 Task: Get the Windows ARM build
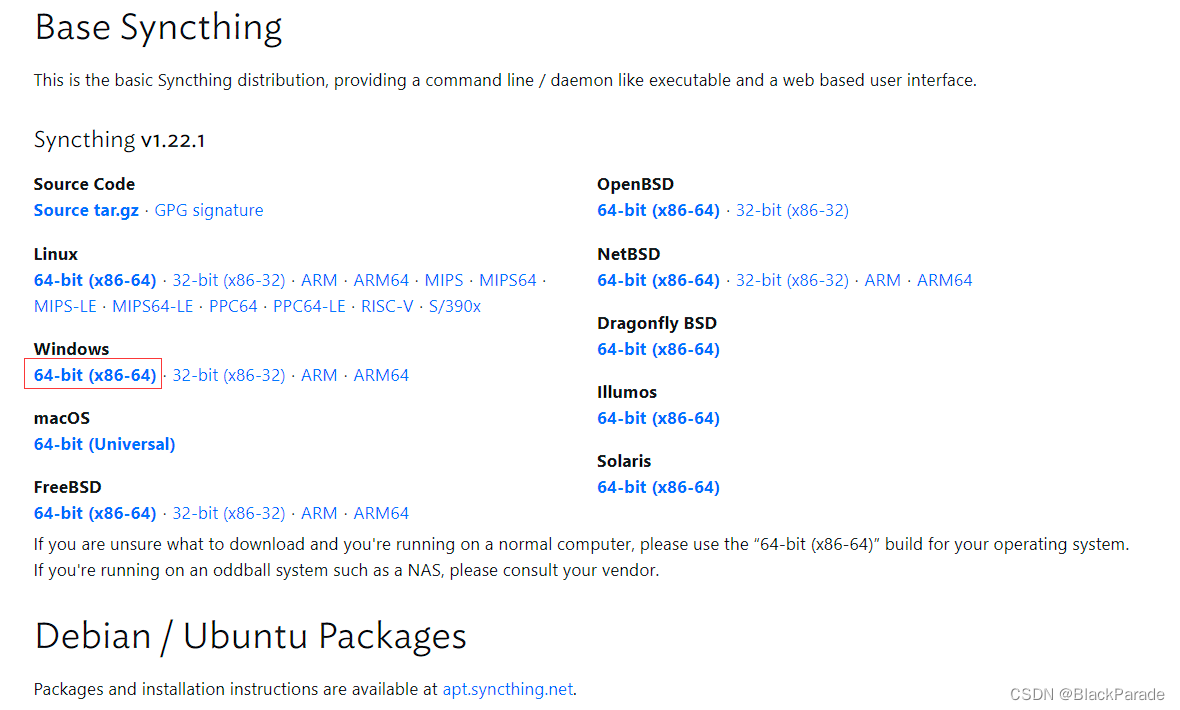tap(319, 375)
